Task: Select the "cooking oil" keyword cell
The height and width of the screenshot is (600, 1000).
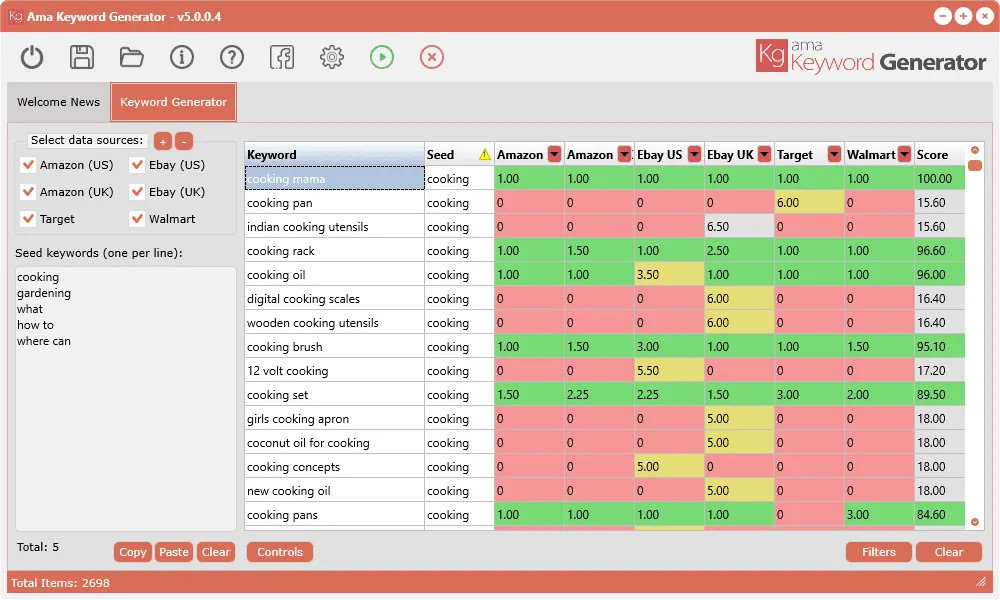Action: [x=335, y=275]
